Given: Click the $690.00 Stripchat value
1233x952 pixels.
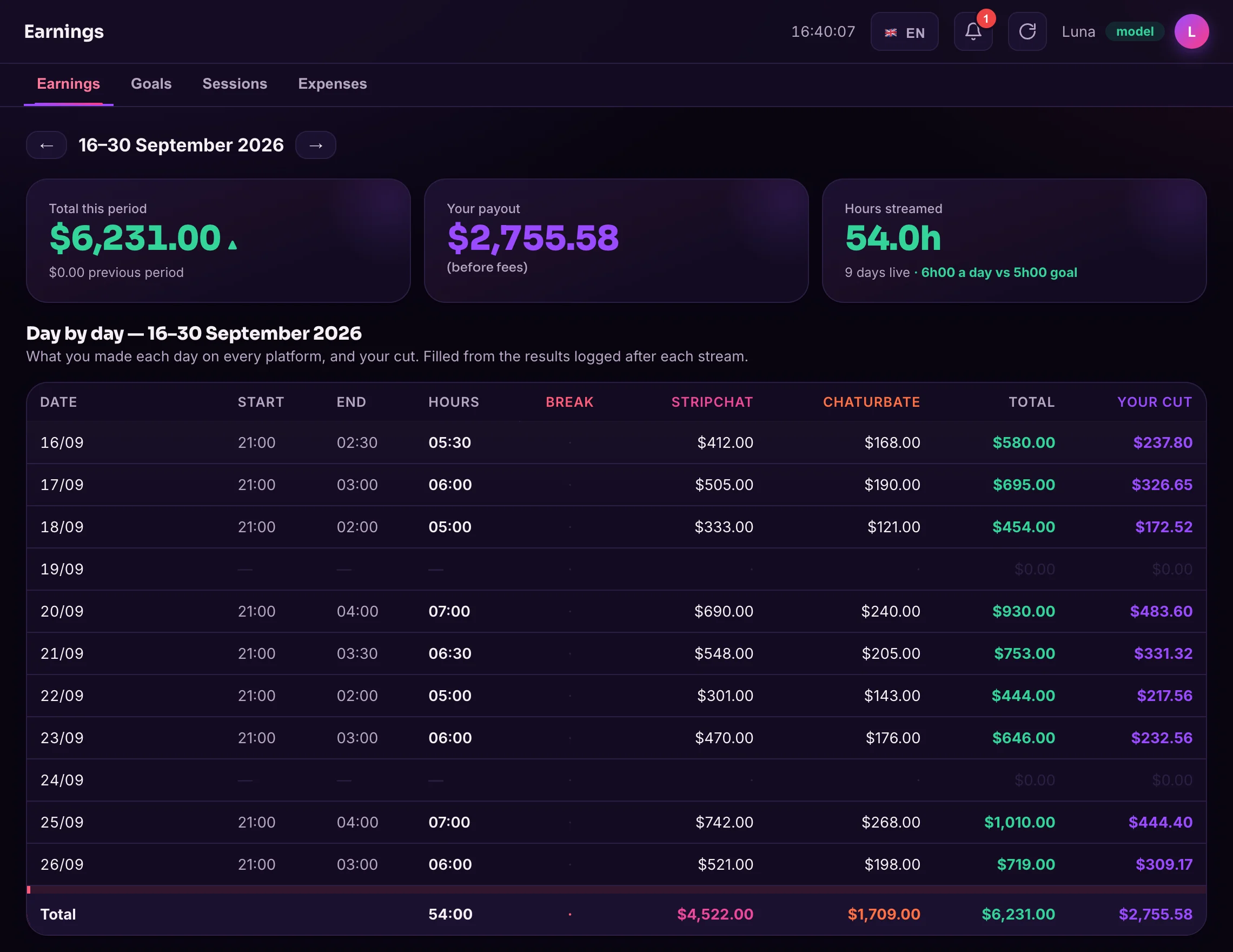Looking at the screenshot, I should pos(724,611).
